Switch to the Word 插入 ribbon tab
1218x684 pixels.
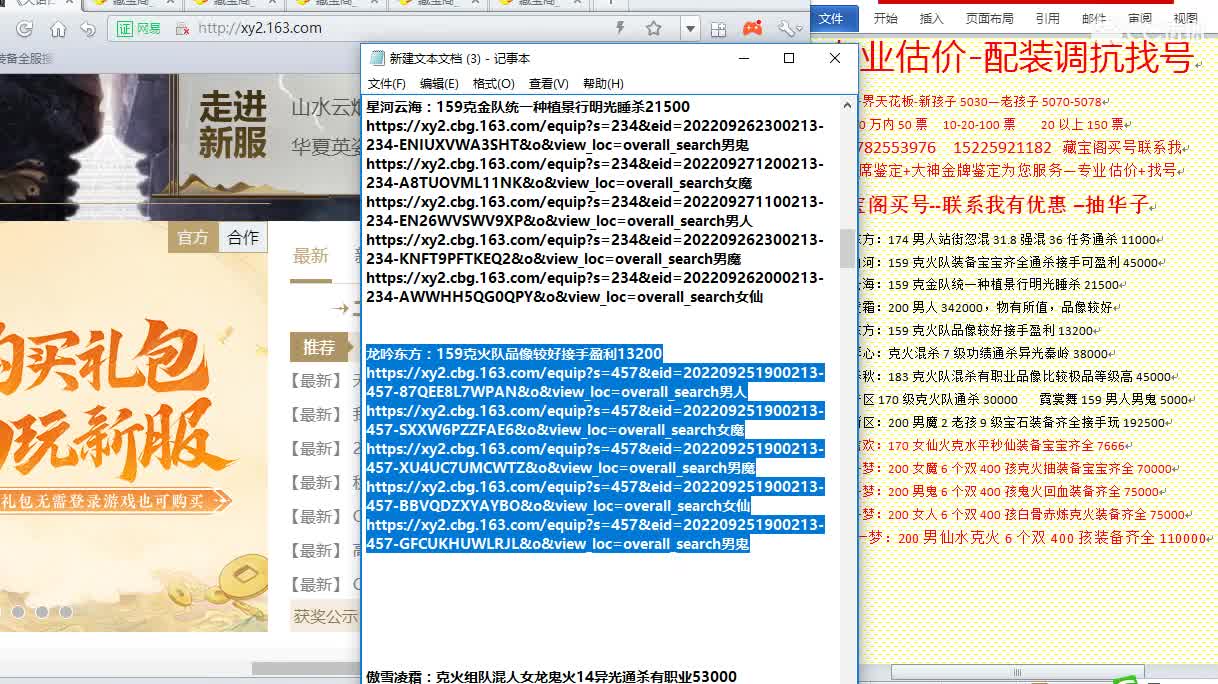(x=931, y=18)
